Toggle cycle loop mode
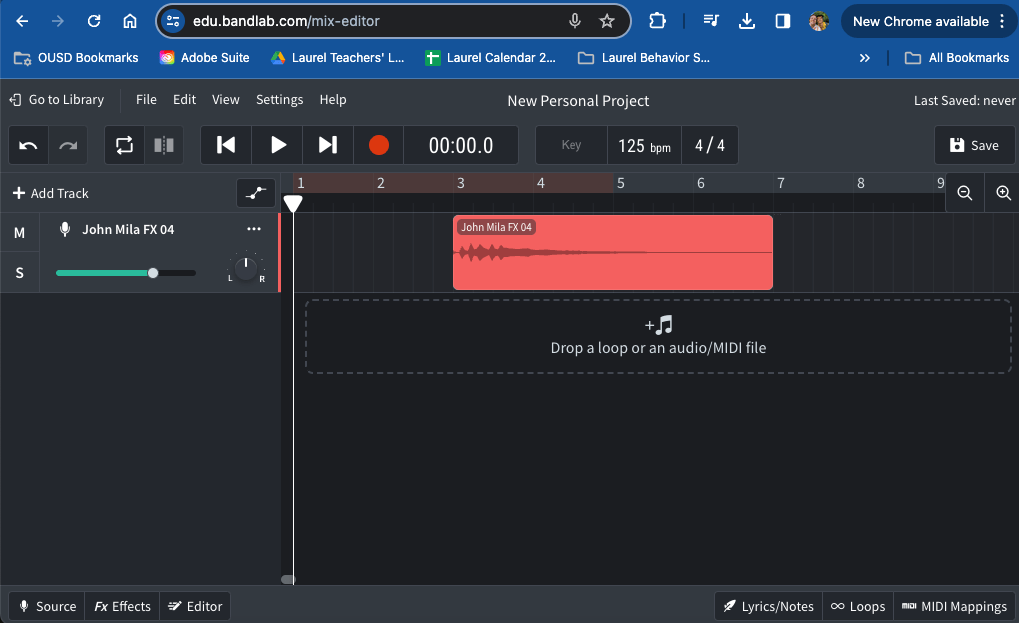Viewport: 1019px width, 623px height. coord(124,145)
